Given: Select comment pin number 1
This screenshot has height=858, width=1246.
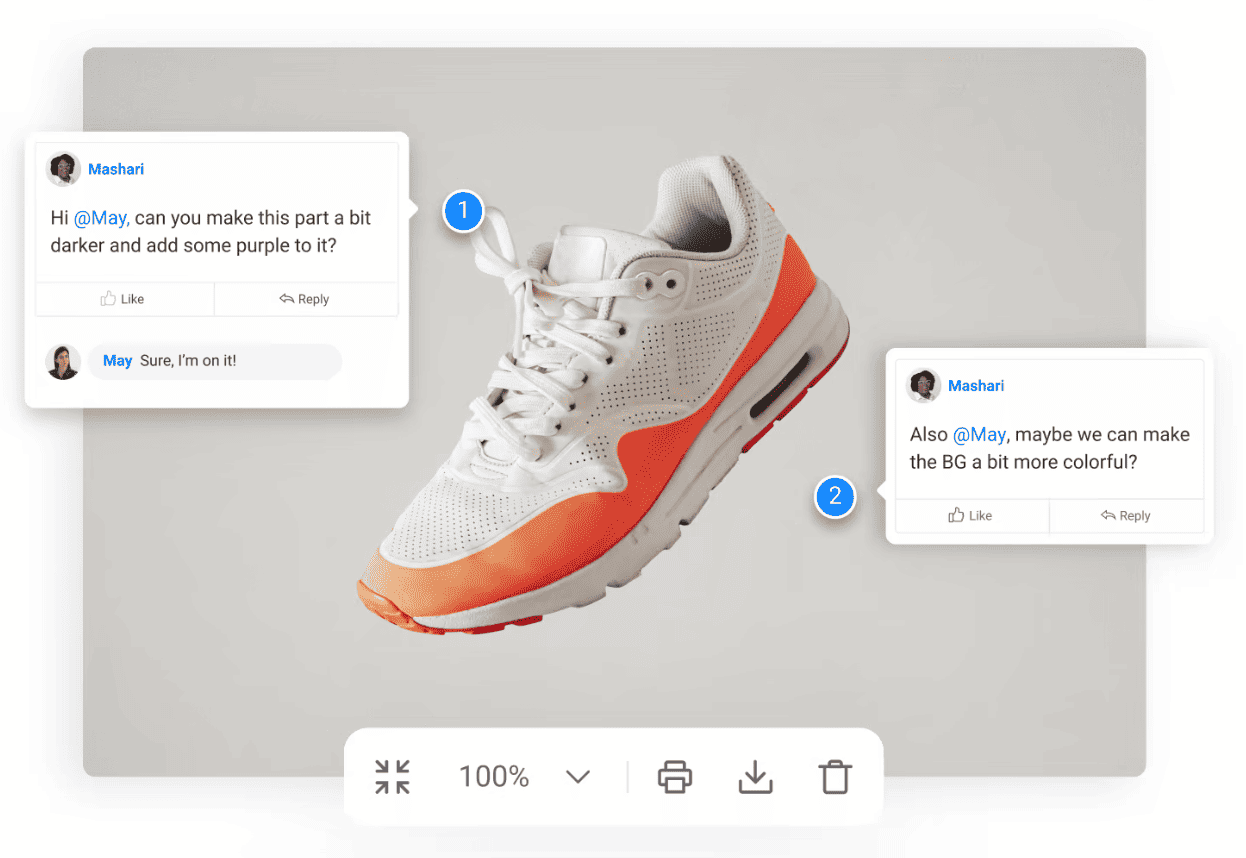Looking at the screenshot, I should tap(463, 212).
